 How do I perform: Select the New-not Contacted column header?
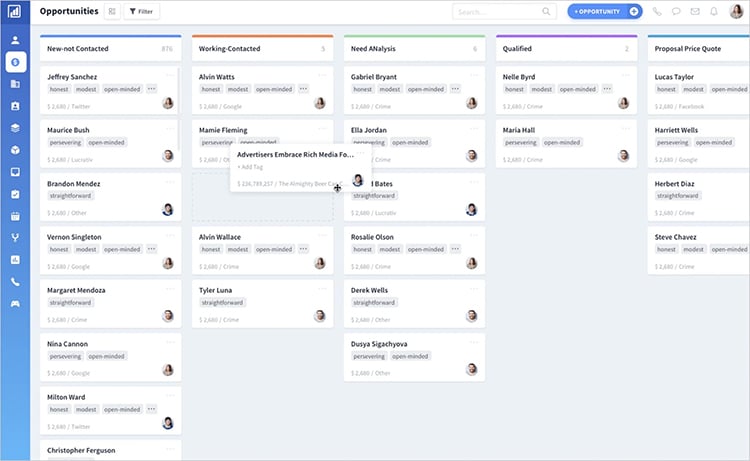coord(78,48)
